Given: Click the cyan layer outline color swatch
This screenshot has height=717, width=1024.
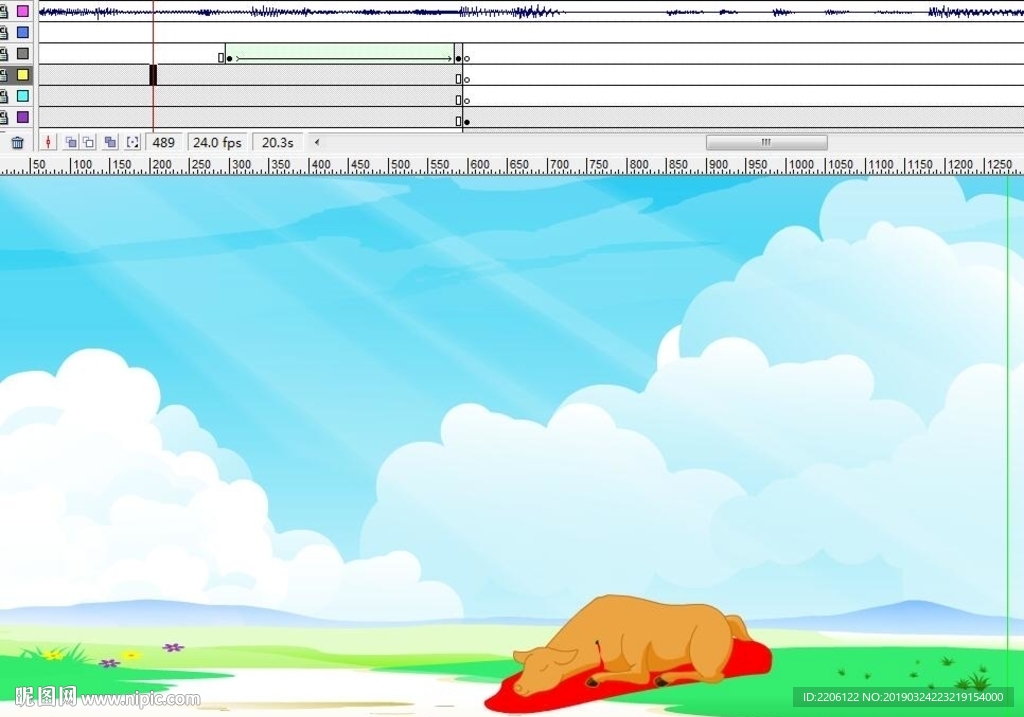Looking at the screenshot, I should pos(23,96).
